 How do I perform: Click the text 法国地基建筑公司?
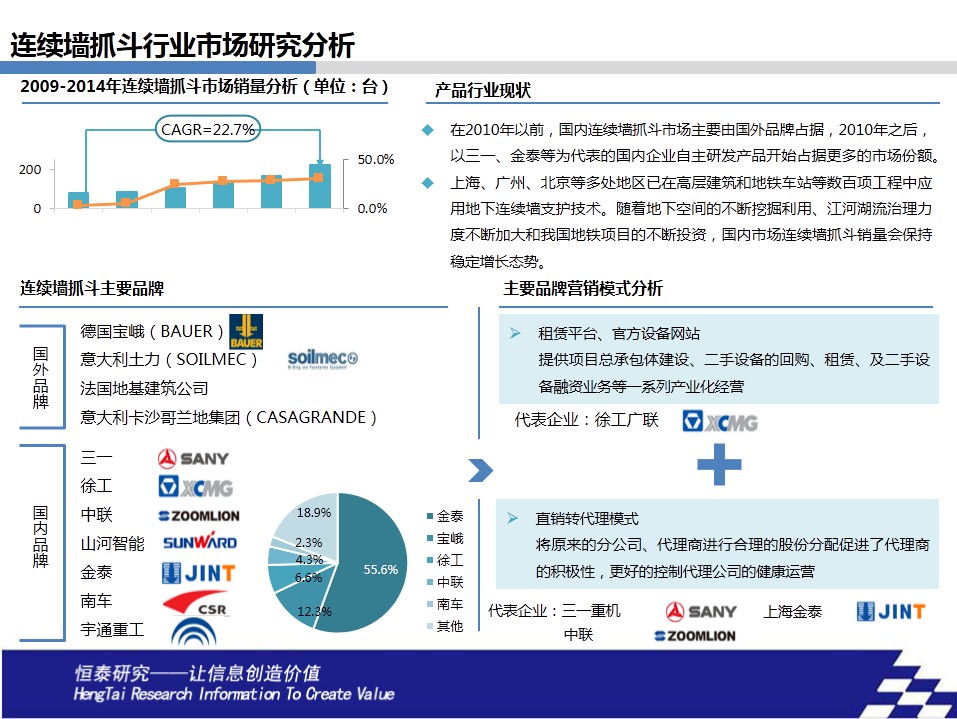pyautogui.click(x=144, y=388)
